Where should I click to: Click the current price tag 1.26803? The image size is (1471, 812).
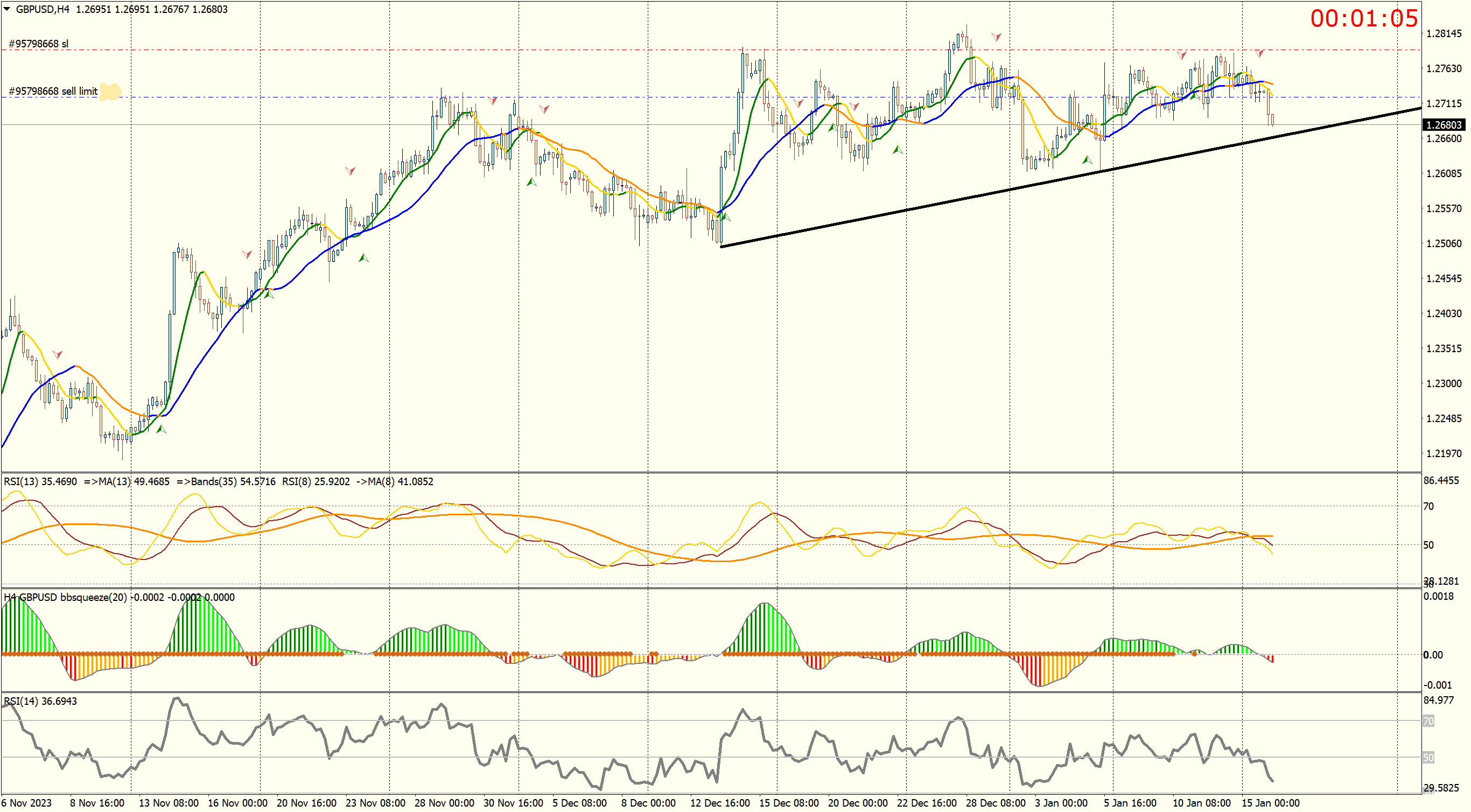pyautogui.click(x=1443, y=125)
